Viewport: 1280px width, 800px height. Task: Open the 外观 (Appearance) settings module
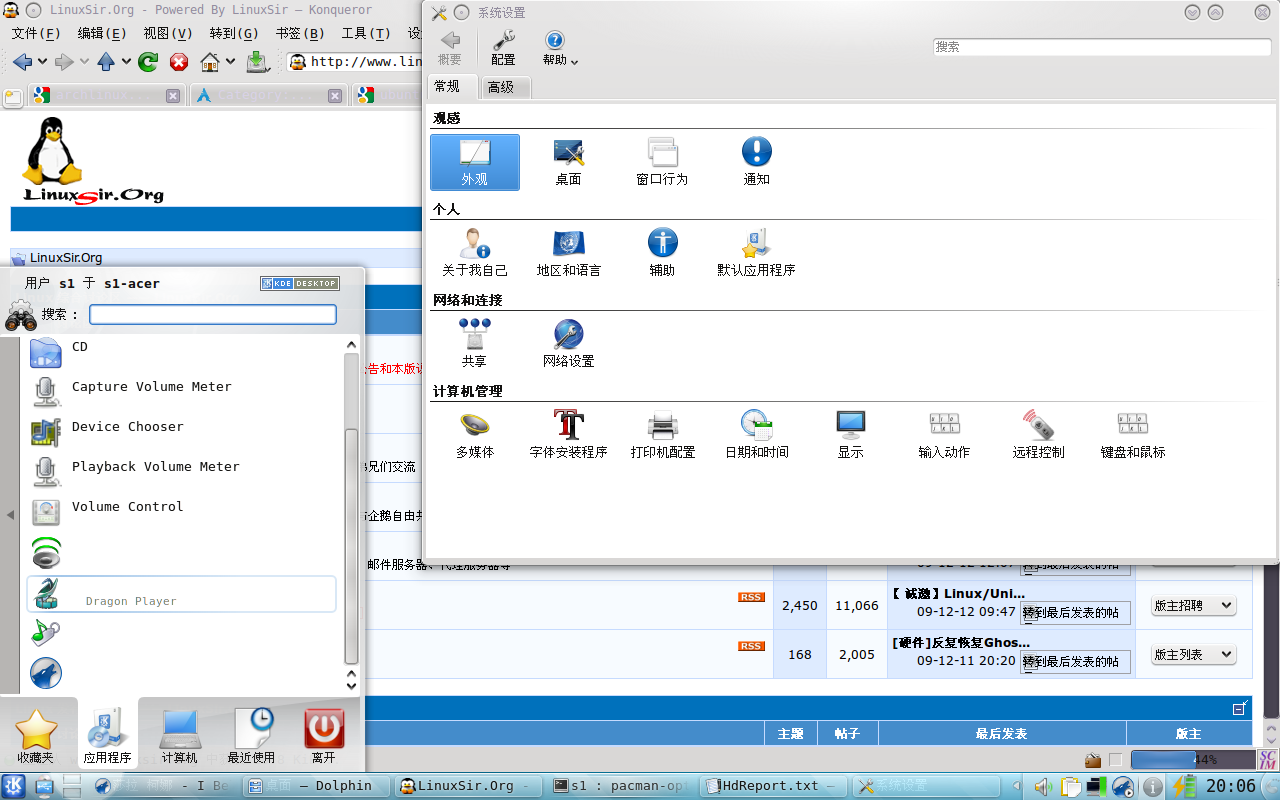click(475, 162)
